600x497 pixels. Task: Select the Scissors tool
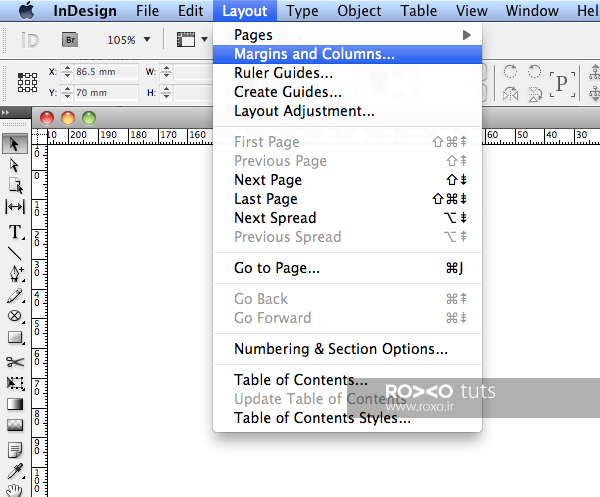coord(15,362)
